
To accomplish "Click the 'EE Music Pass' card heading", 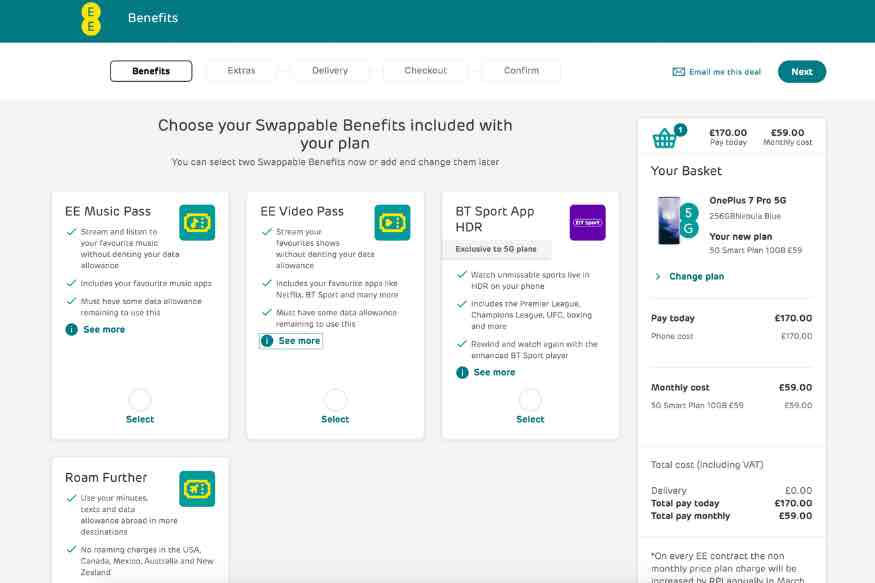I will pyautogui.click(x=108, y=211).
